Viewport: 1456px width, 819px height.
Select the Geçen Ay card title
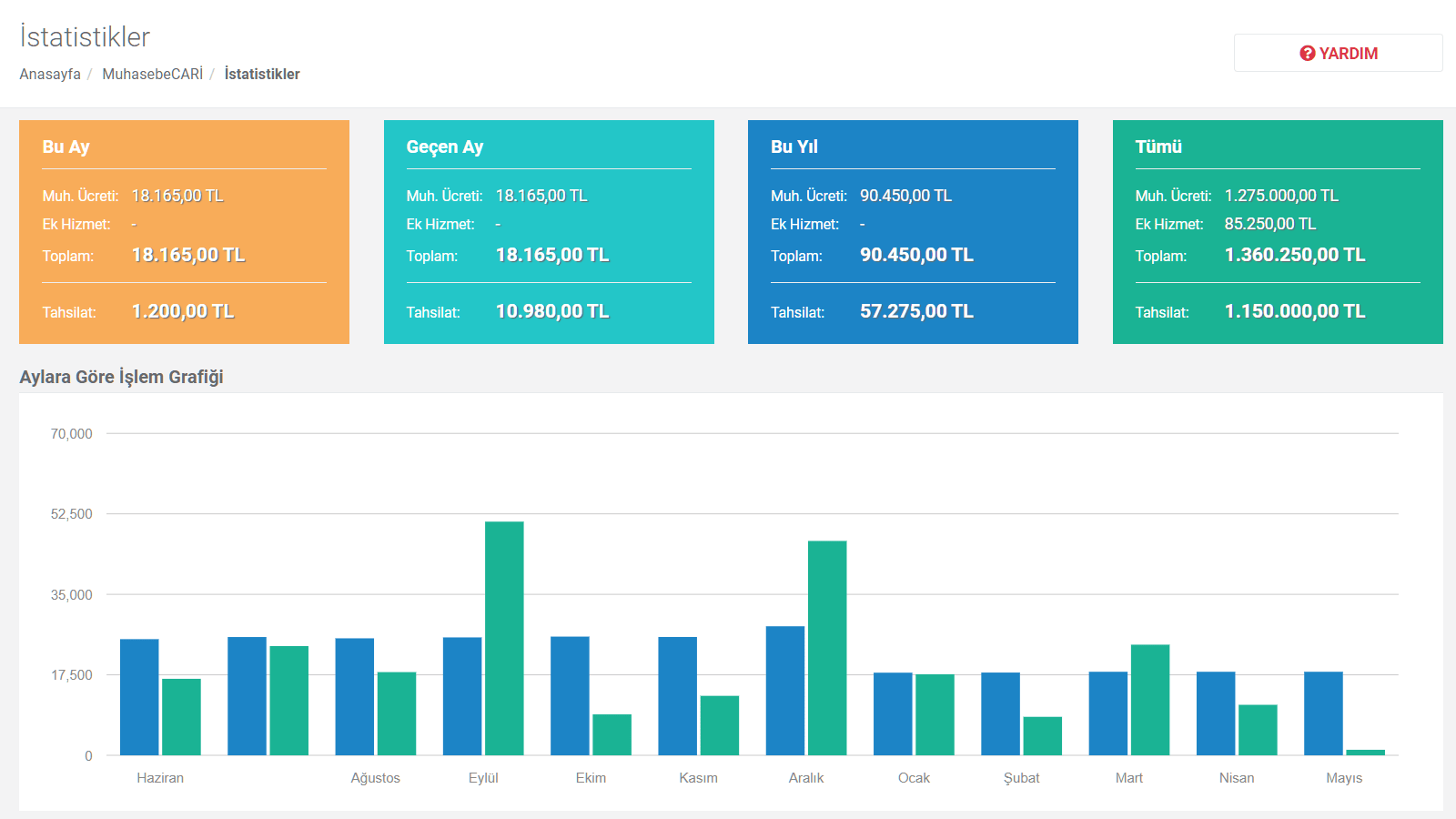point(444,147)
